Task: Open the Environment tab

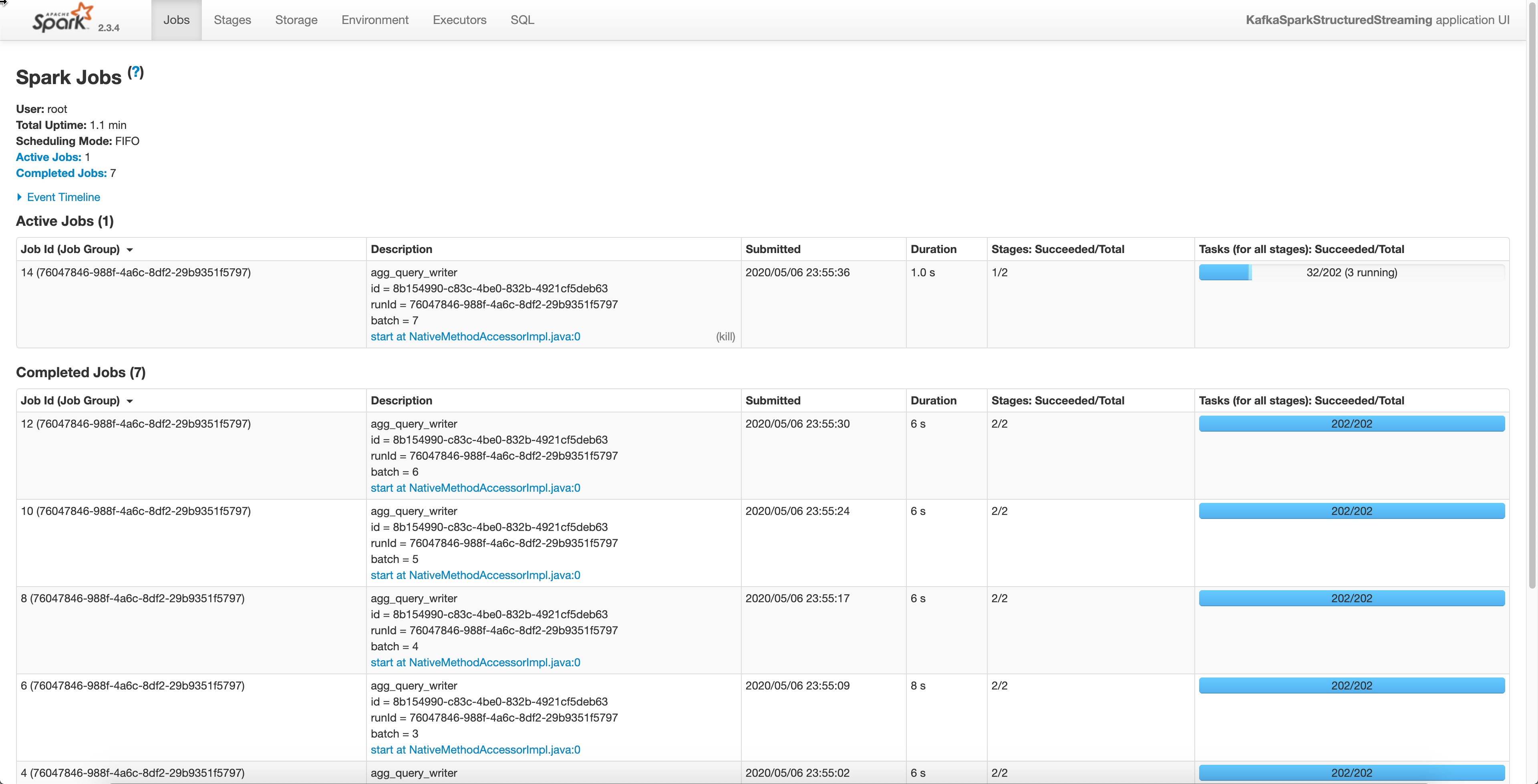Action: (375, 20)
